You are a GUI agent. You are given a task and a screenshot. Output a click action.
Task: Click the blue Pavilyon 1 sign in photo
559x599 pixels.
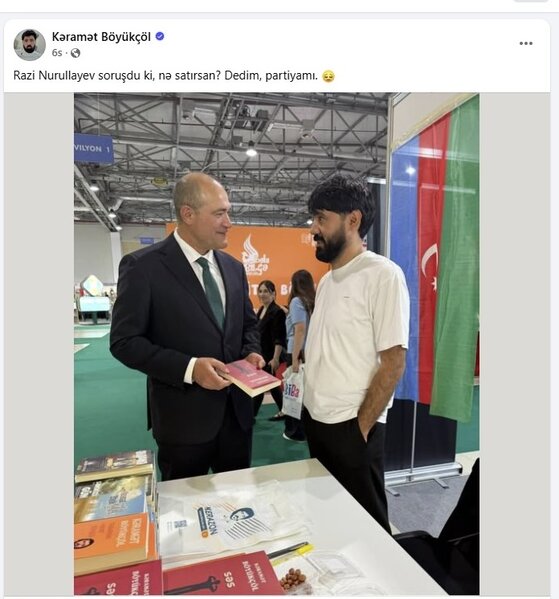pyautogui.click(x=94, y=148)
